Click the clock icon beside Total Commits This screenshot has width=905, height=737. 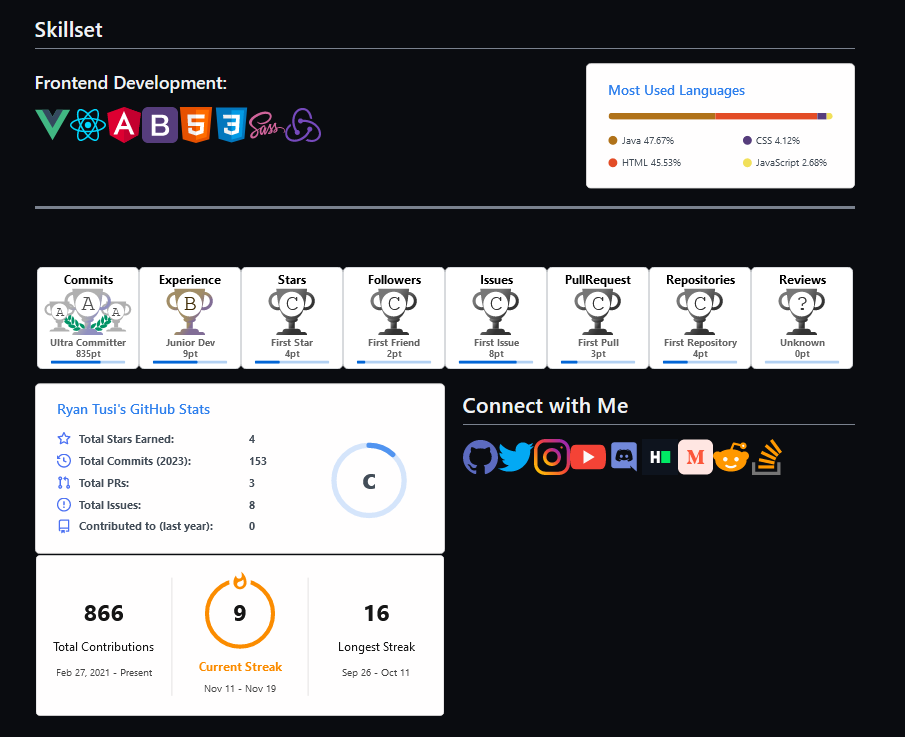tap(64, 461)
